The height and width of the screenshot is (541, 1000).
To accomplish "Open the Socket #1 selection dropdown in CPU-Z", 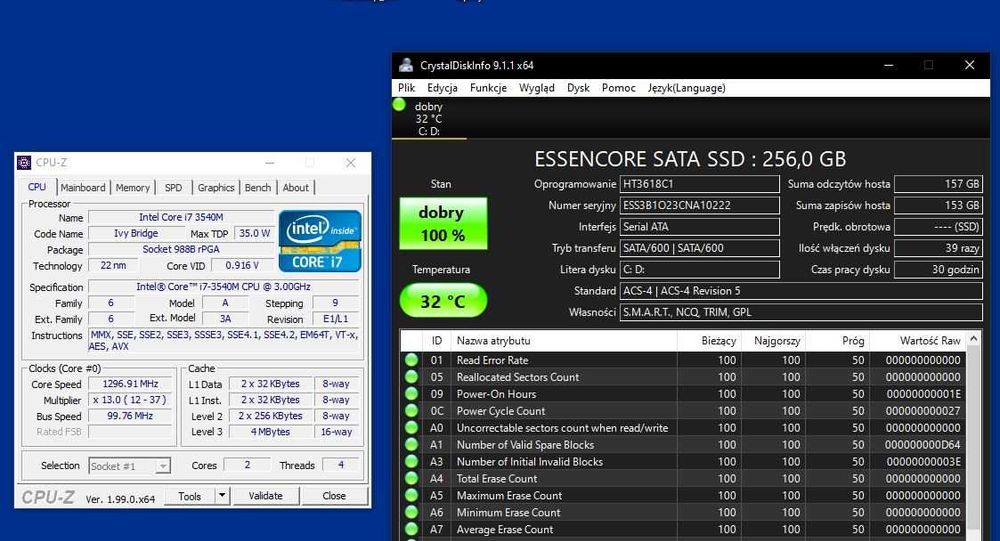I will click(163, 466).
